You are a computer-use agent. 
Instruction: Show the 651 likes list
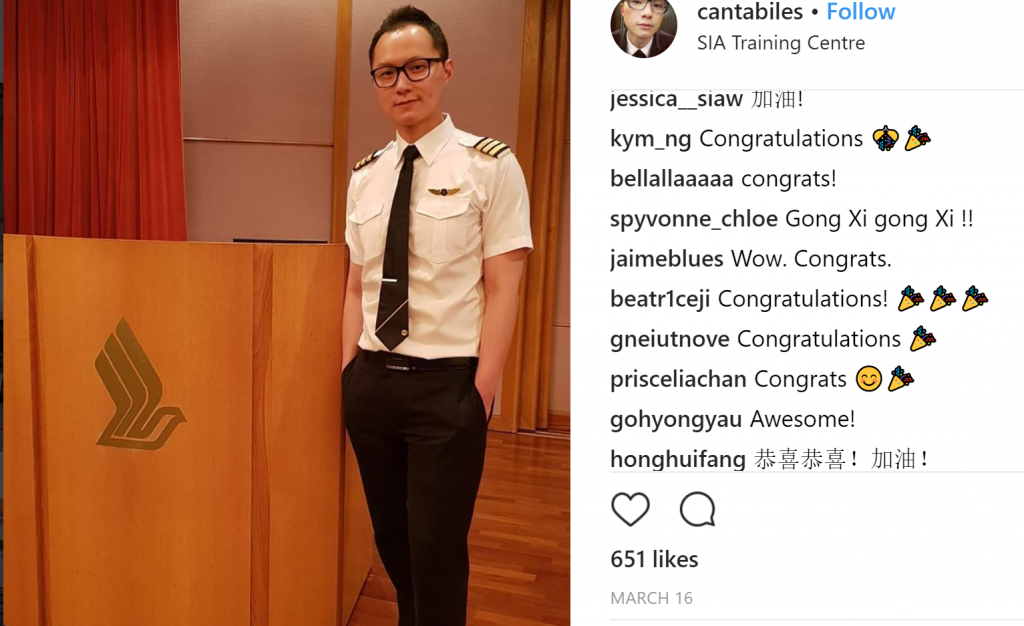654,559
